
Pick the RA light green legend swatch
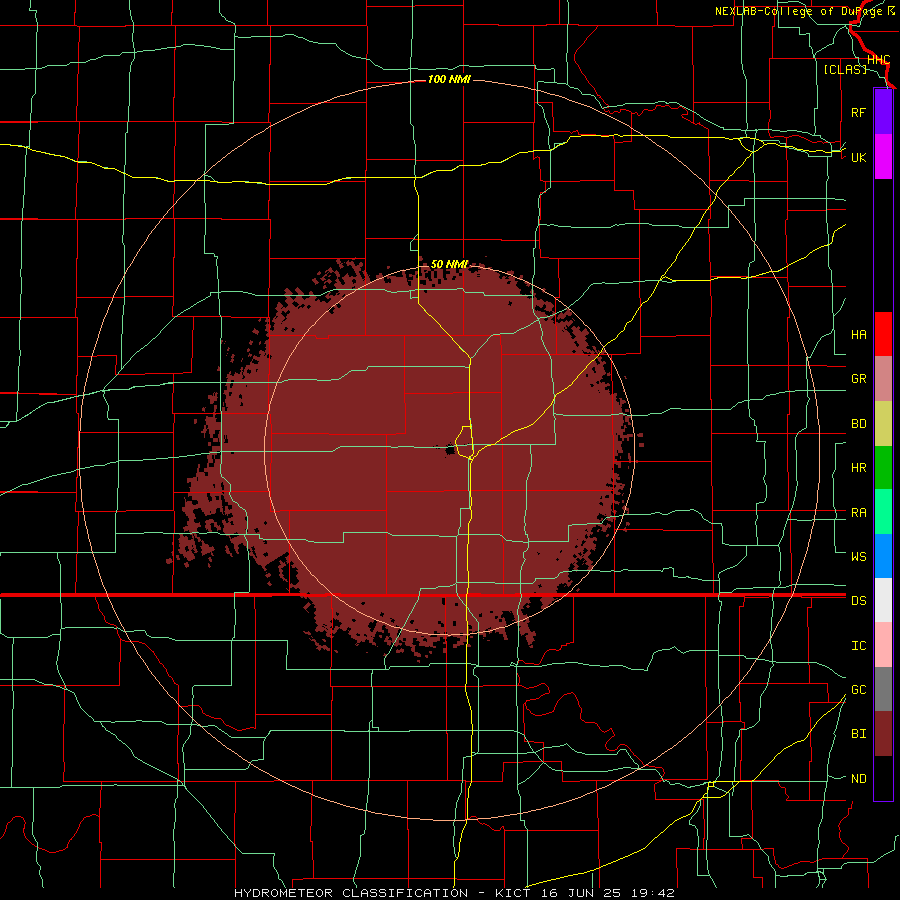[x=883, y=512]
